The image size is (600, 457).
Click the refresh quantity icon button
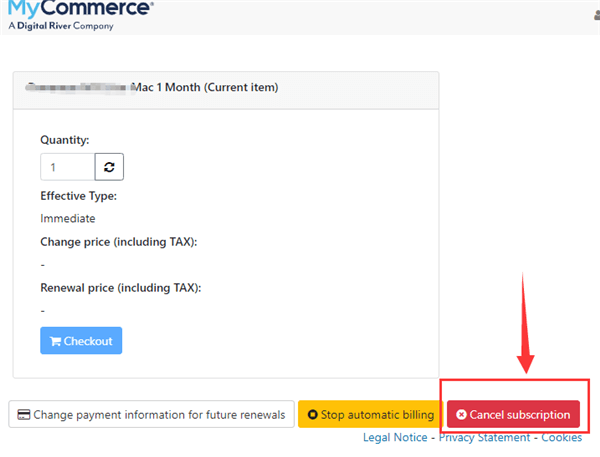click(109, 166)
